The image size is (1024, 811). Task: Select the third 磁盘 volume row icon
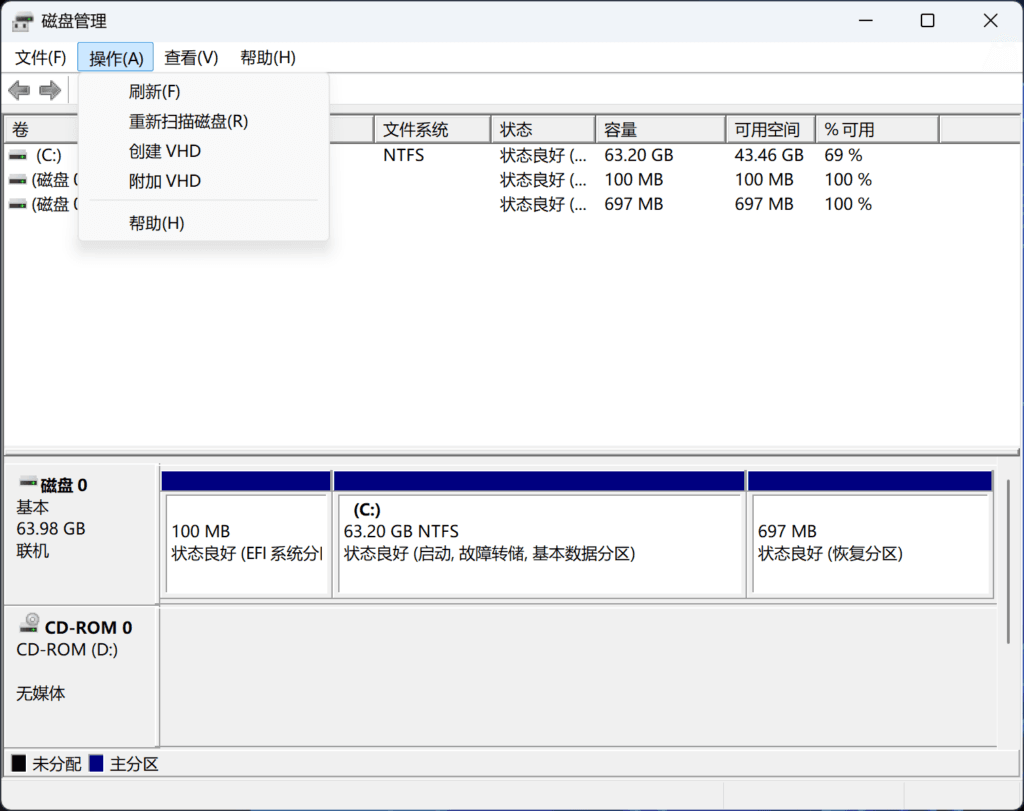[20, 203]
